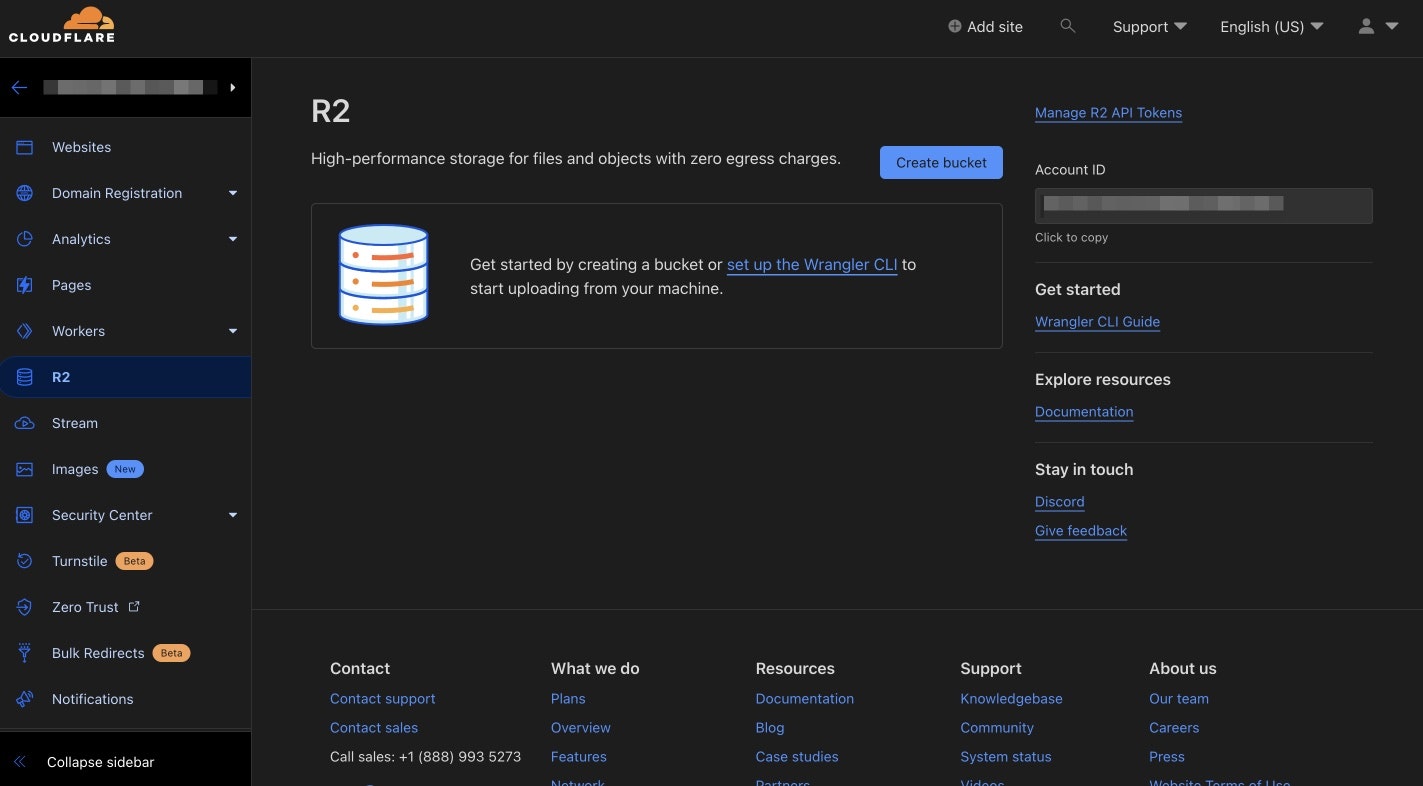Viewport: 1423px width, 786px height.
Task: Click the R2 database icon in sidebar
Action: pos(25,377)
